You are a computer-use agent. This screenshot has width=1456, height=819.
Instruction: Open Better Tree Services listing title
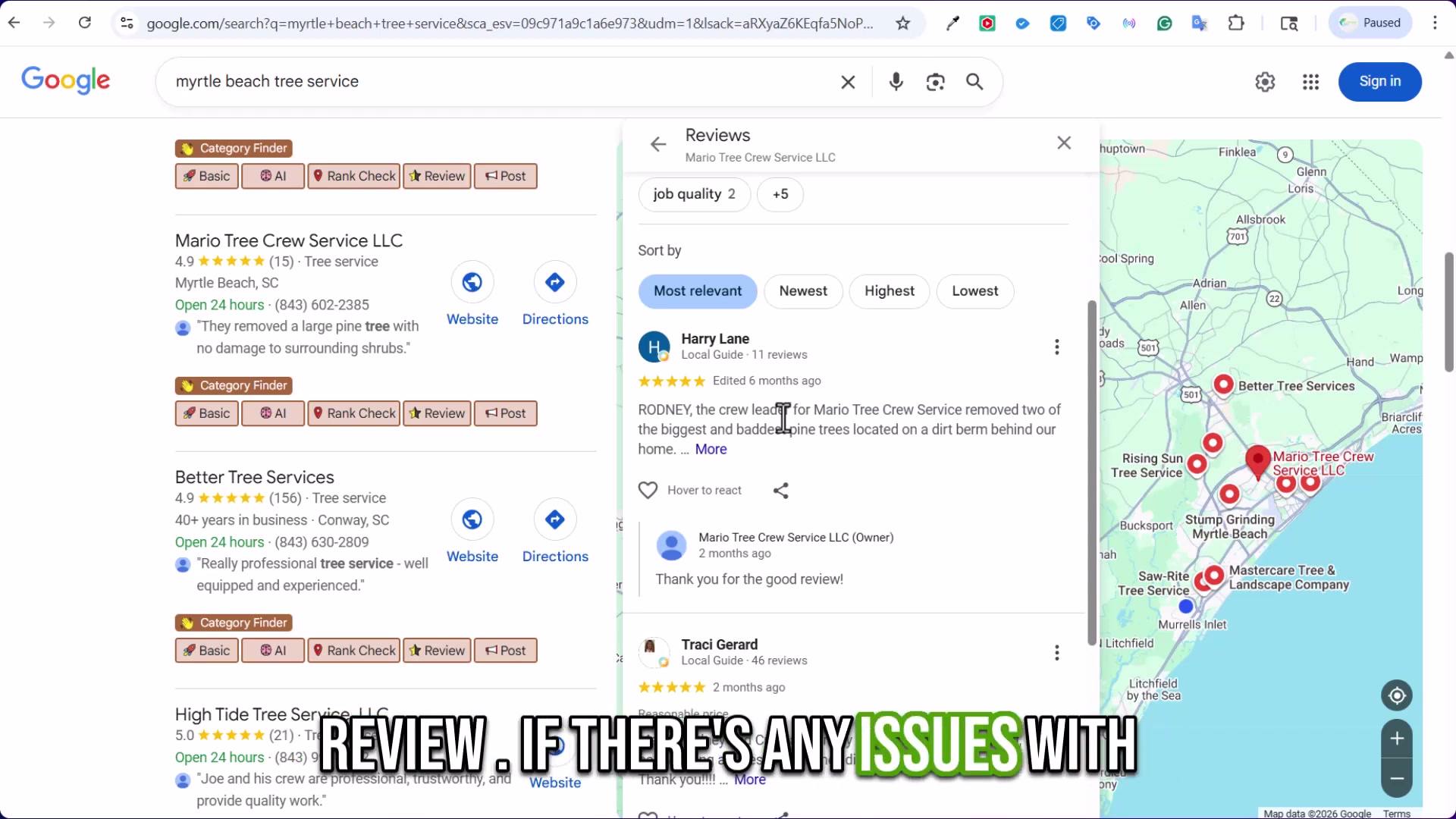click(255, 478)
